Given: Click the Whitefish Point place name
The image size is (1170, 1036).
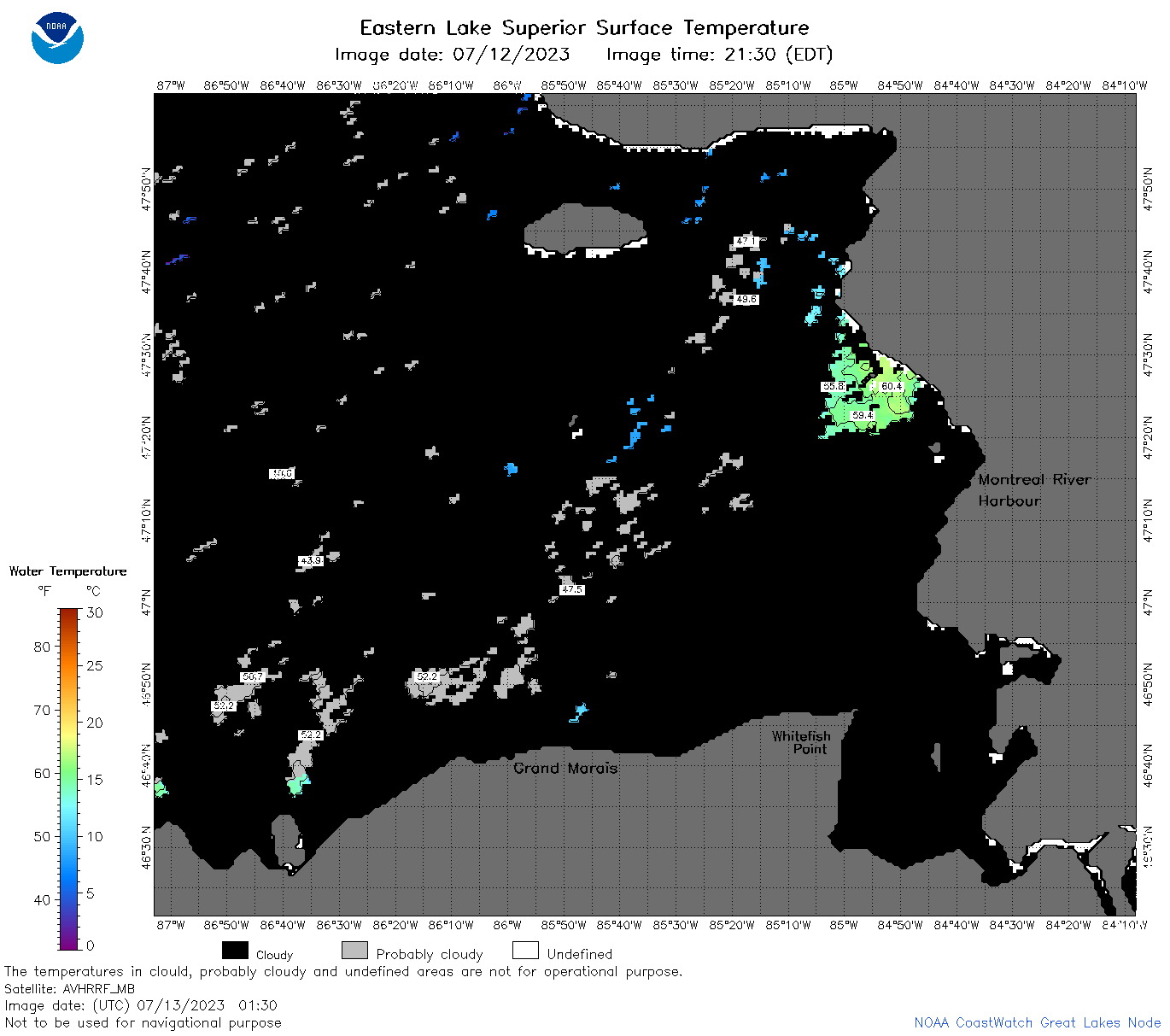Looking at the screenshot, I should pos(801,742).
